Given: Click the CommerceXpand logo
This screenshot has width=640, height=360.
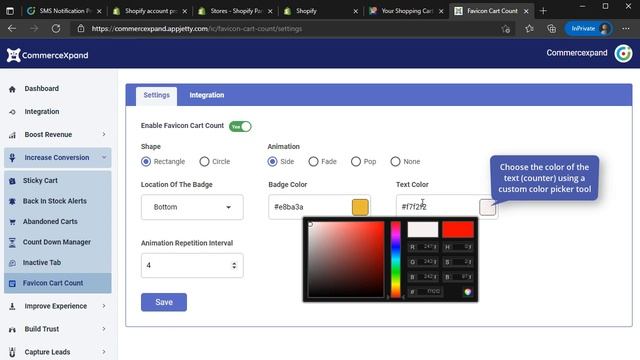Looking at the screenshot, I should coord(47,55).
